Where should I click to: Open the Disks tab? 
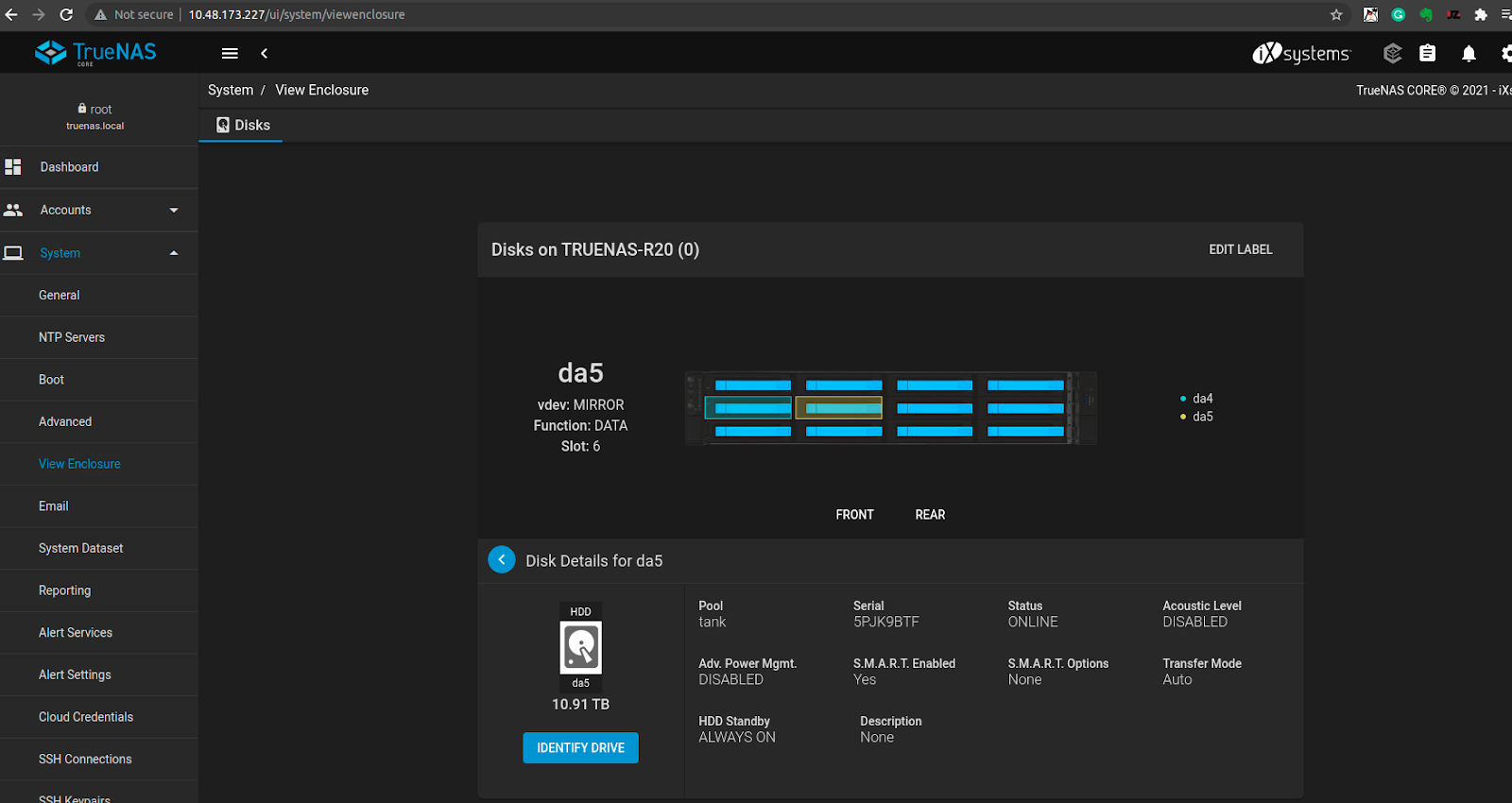click(243, 126)
